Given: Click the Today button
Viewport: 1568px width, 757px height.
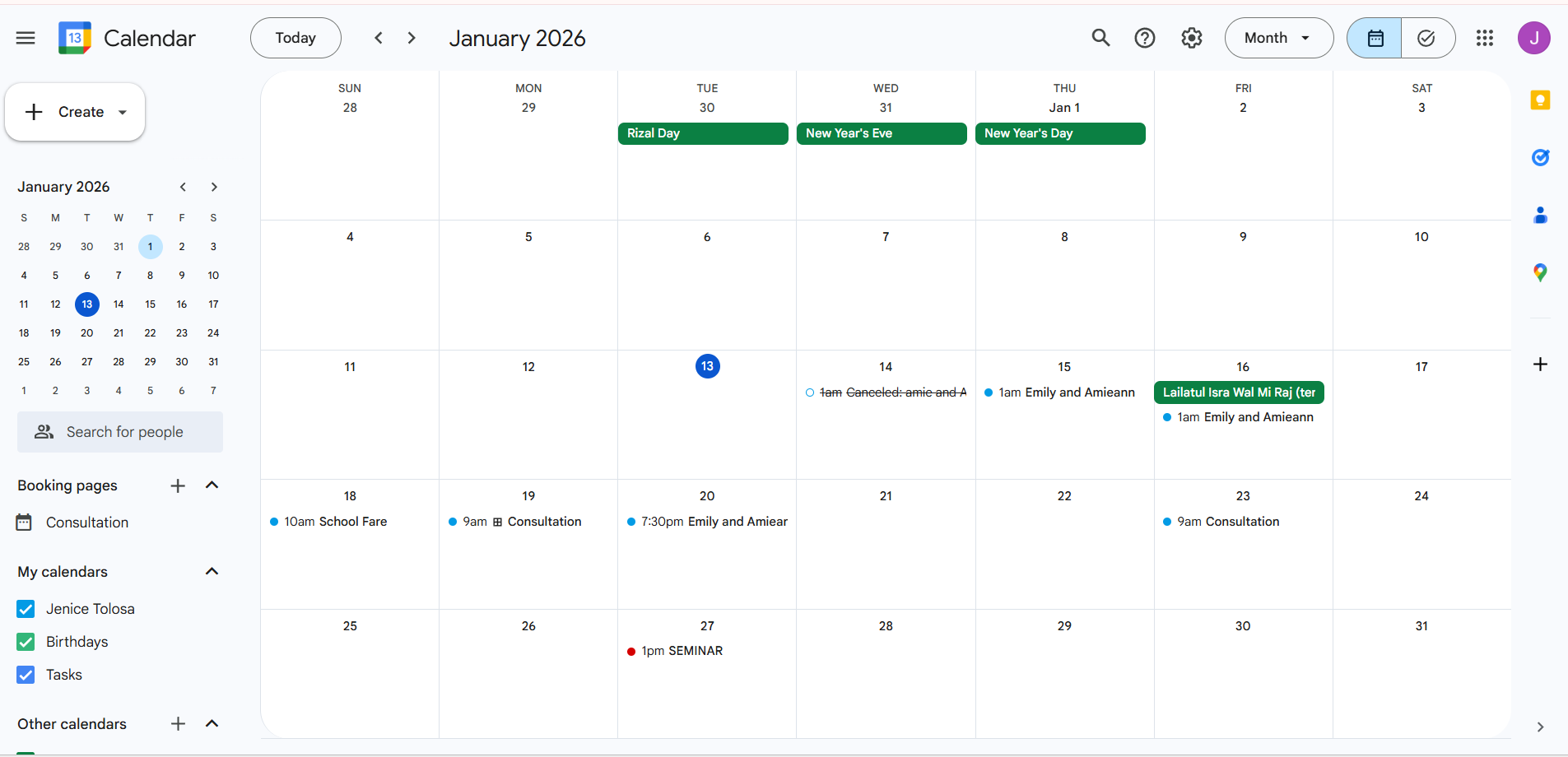Looking at the screenshot, I should point(295,38).
